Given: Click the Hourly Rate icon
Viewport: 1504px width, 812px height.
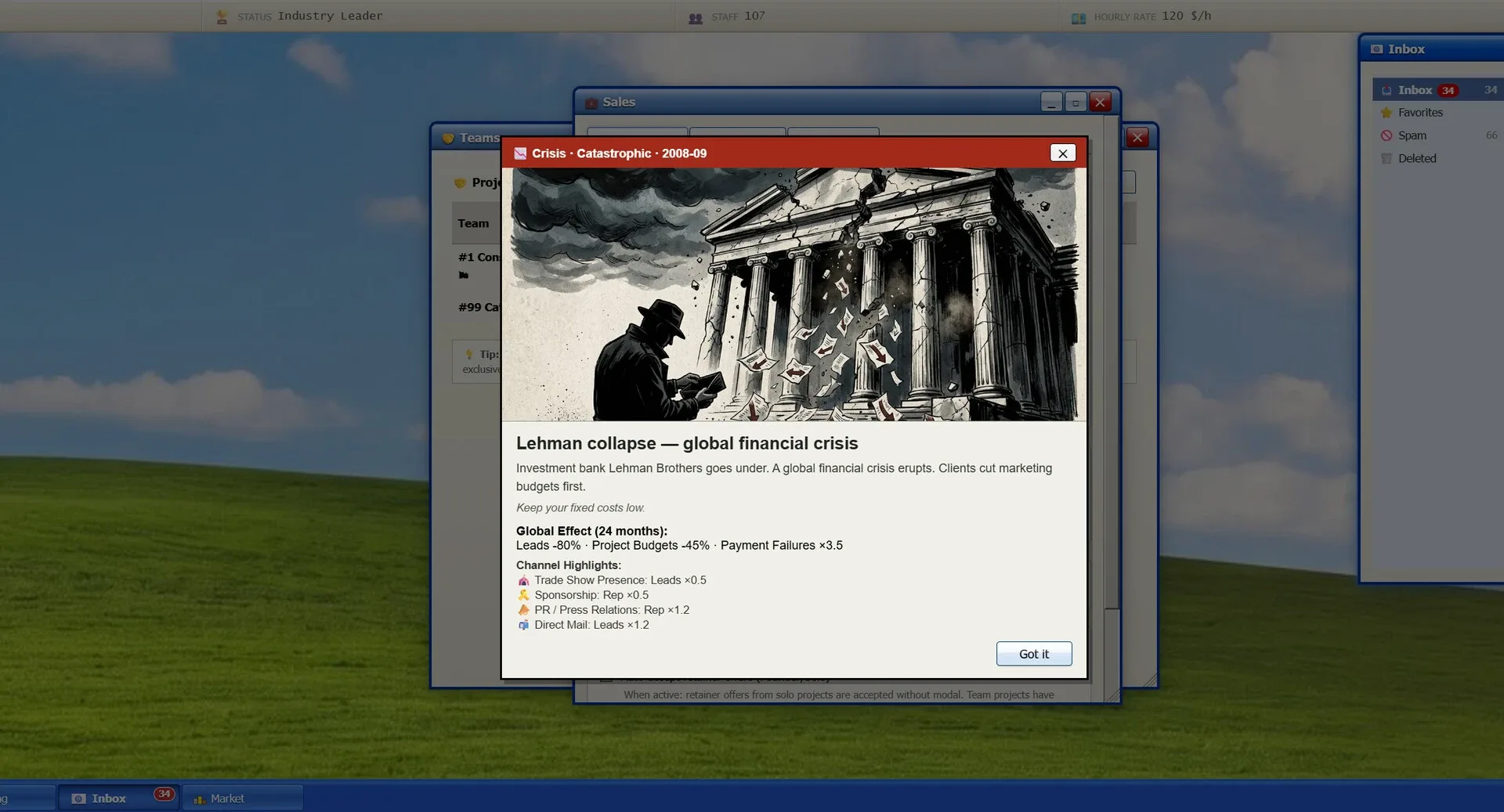Looking at the screenshot, I should tap(1079, 17).
